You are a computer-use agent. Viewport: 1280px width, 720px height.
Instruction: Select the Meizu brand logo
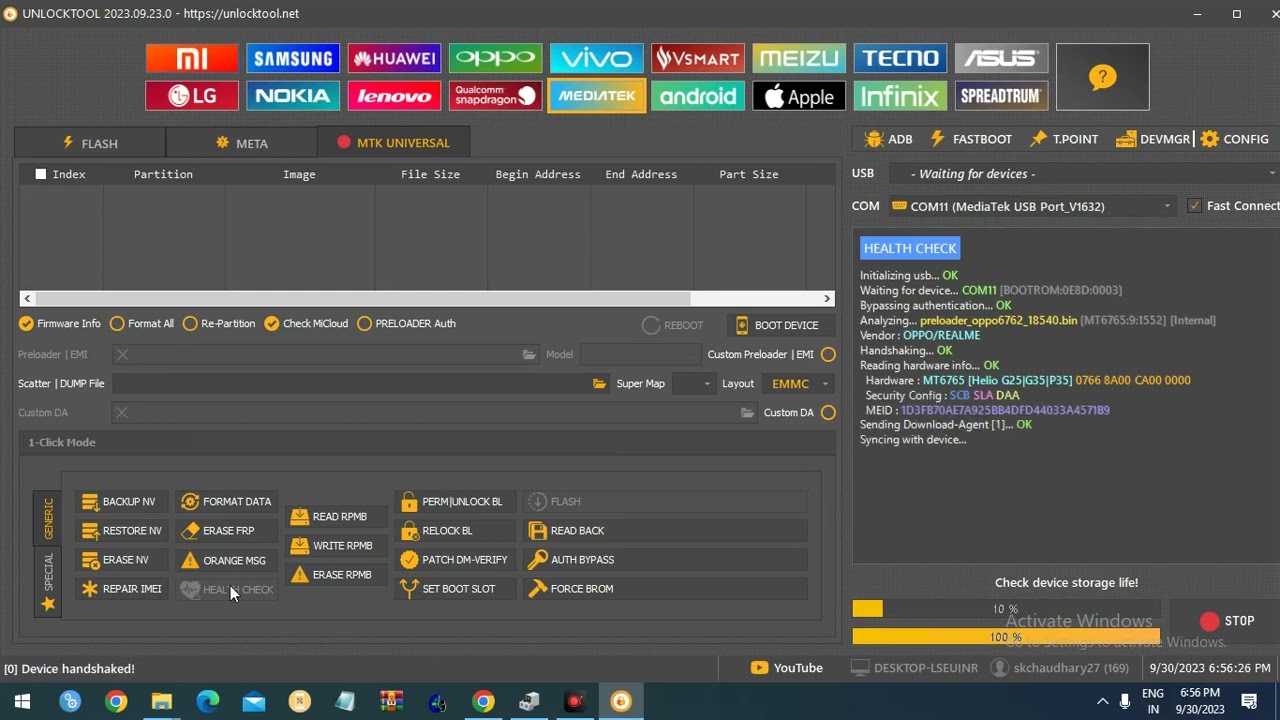798,58
